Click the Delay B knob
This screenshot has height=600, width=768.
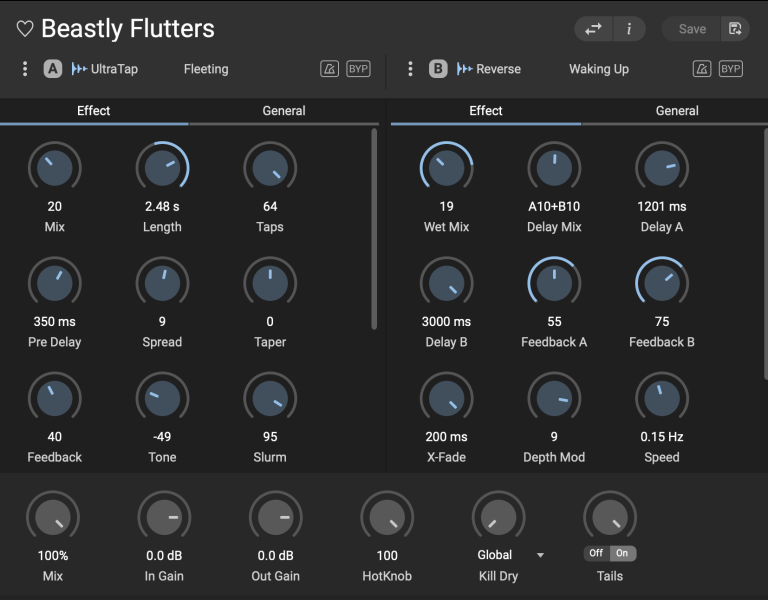point(446,283)
